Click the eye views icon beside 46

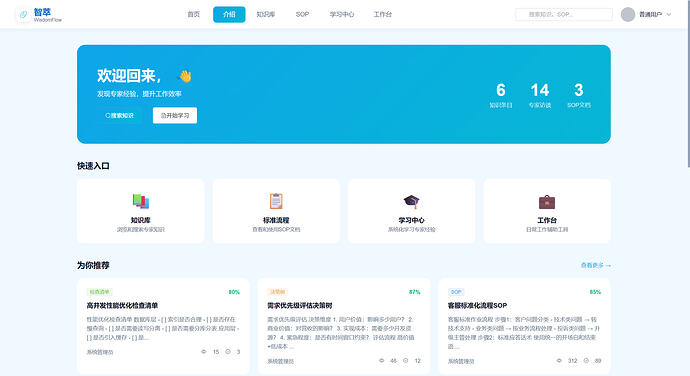click(382, 361)
